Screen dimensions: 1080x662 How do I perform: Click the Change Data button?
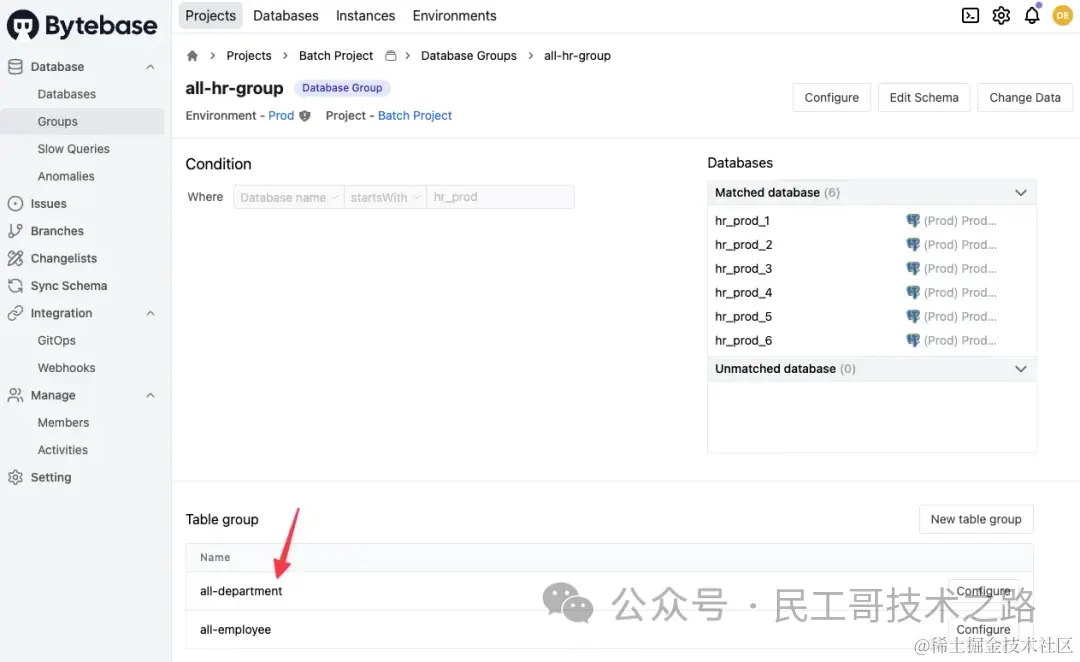(1025, 98)
